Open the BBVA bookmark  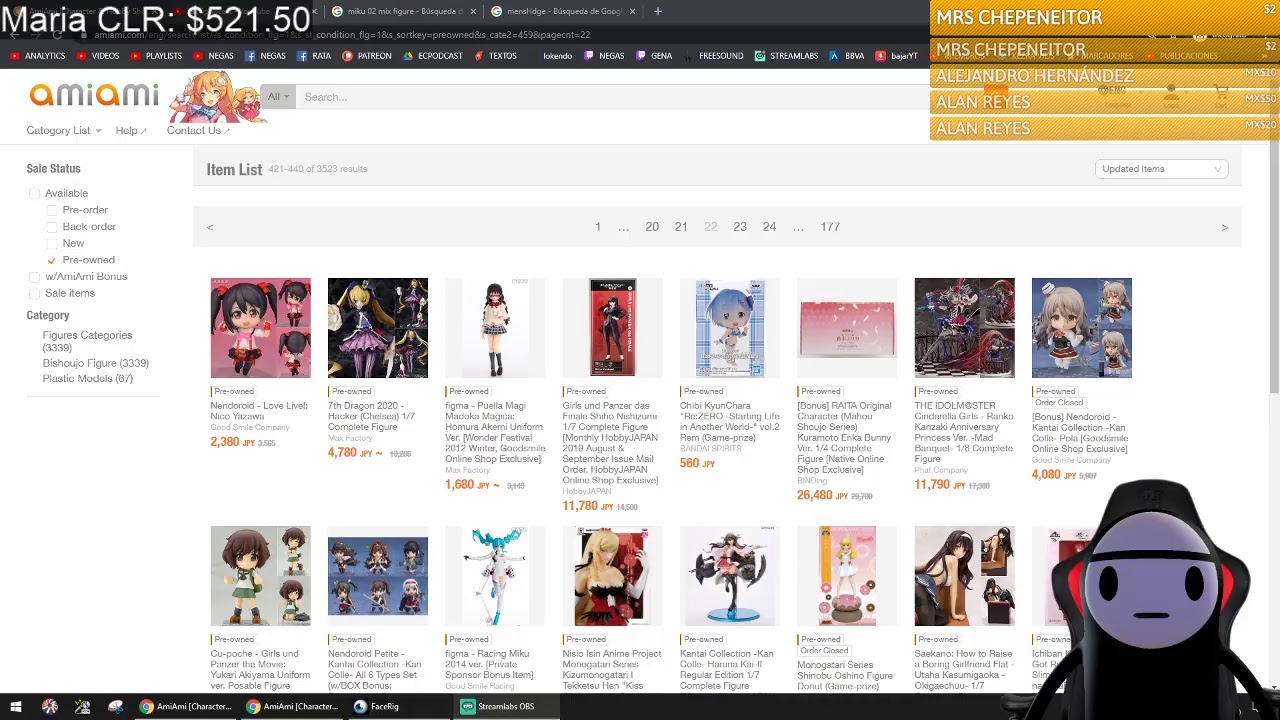[847, 56]
